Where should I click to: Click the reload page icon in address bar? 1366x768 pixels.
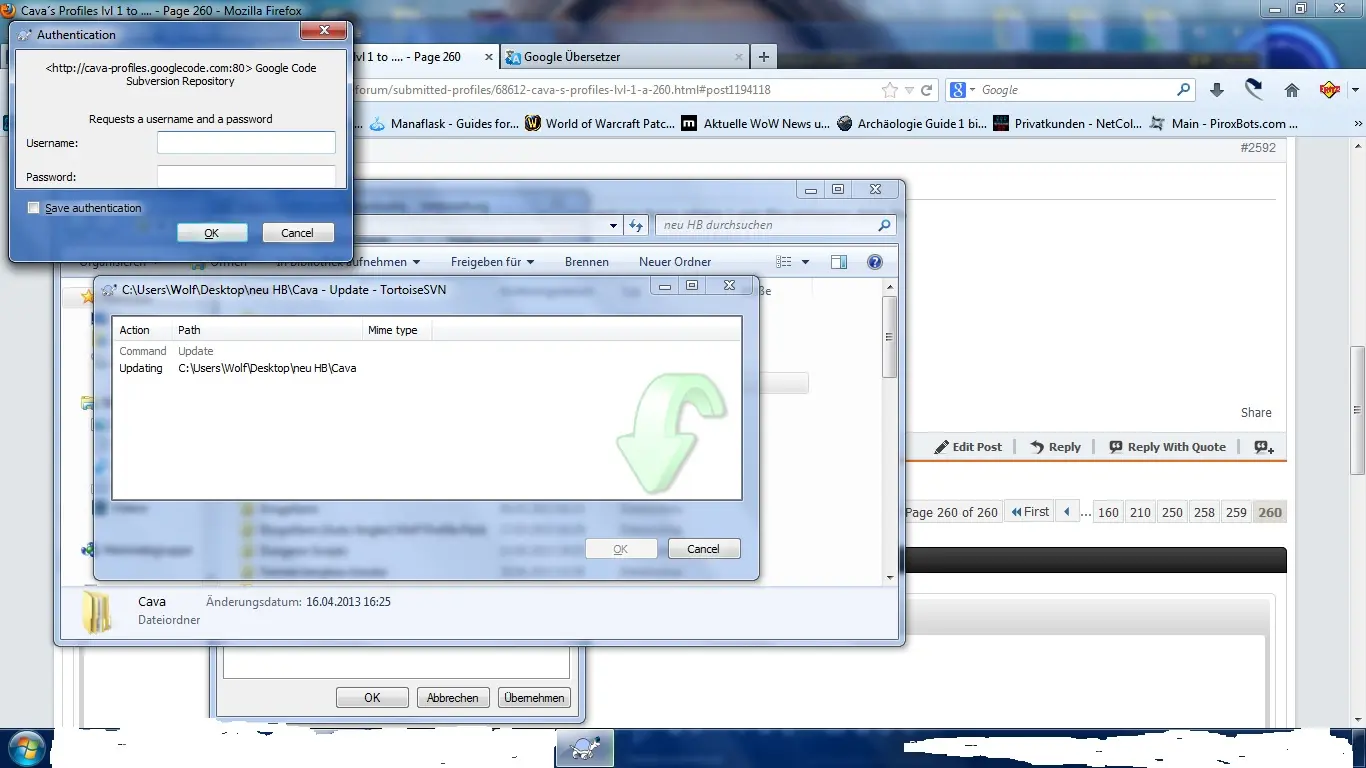(927, 90)
